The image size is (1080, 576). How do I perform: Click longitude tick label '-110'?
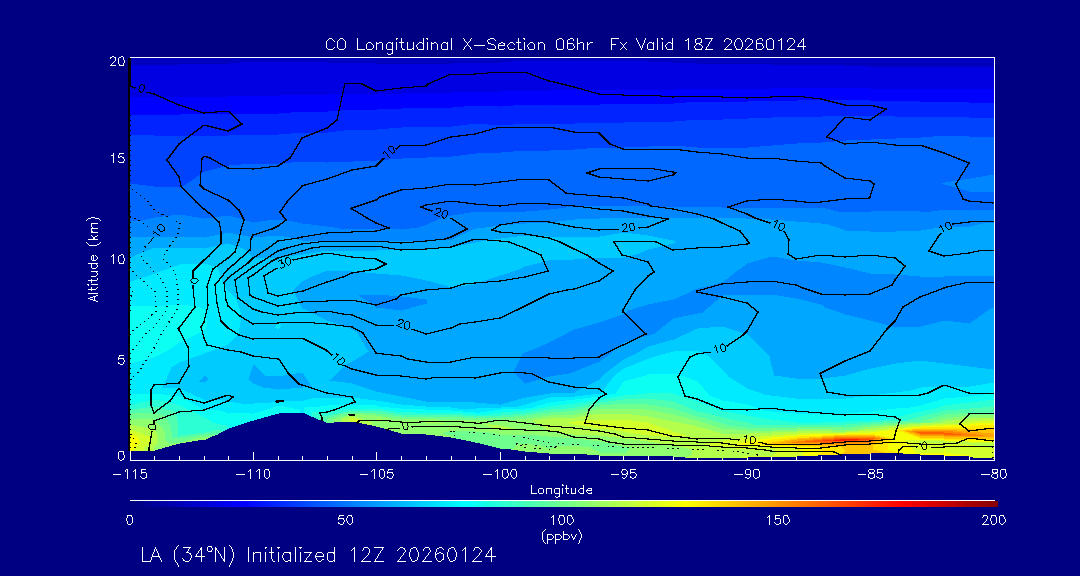[253, 475]
